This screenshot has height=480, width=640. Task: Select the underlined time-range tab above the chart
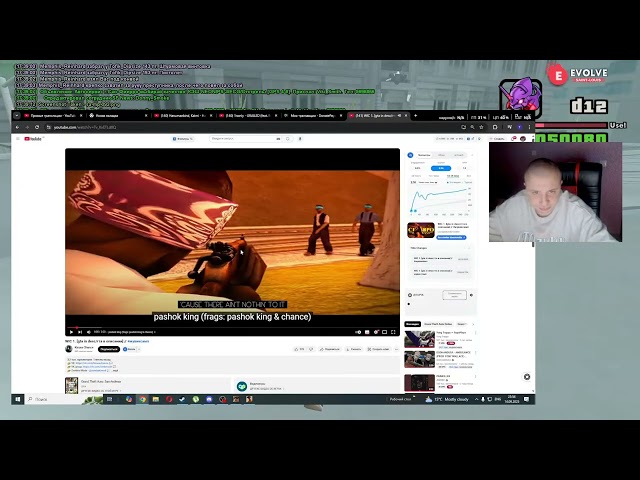[x=453, y=176]
